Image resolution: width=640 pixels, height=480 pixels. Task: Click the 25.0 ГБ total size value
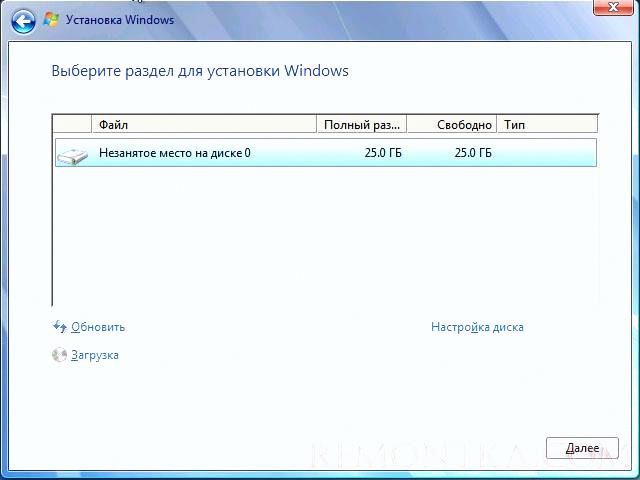383,153
